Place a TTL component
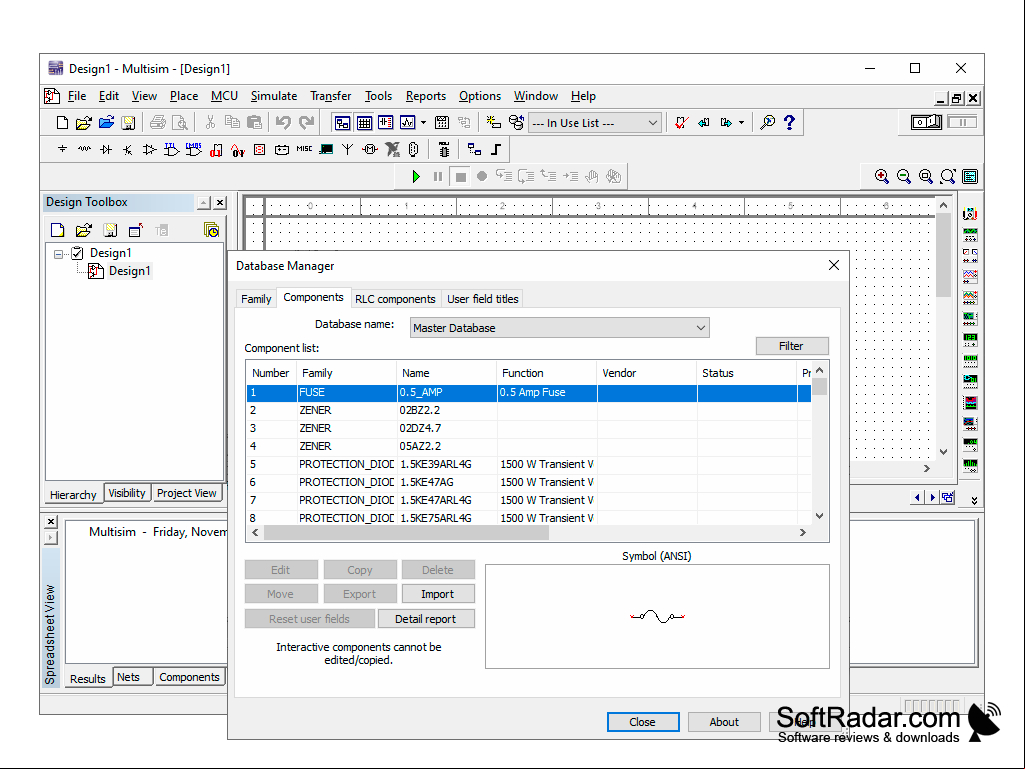The width and height of the screenshot is (1025, 769). 171,150
